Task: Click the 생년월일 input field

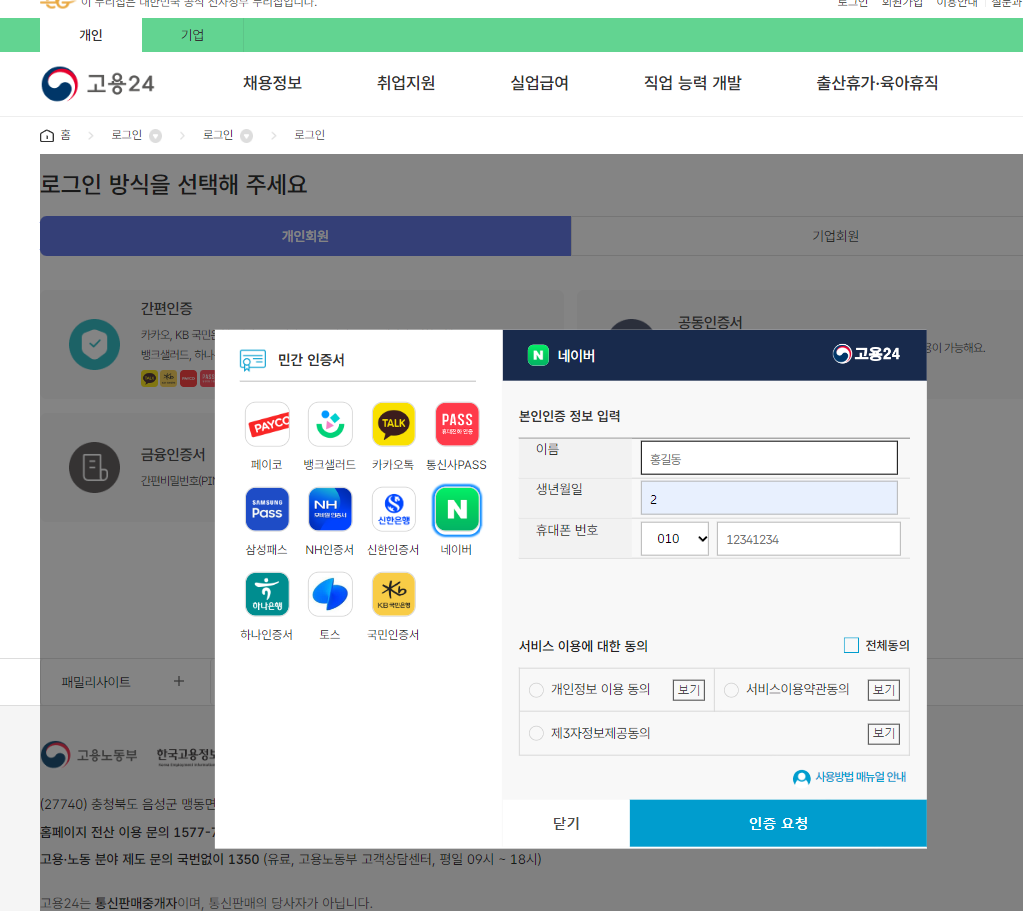Action: 769,499
